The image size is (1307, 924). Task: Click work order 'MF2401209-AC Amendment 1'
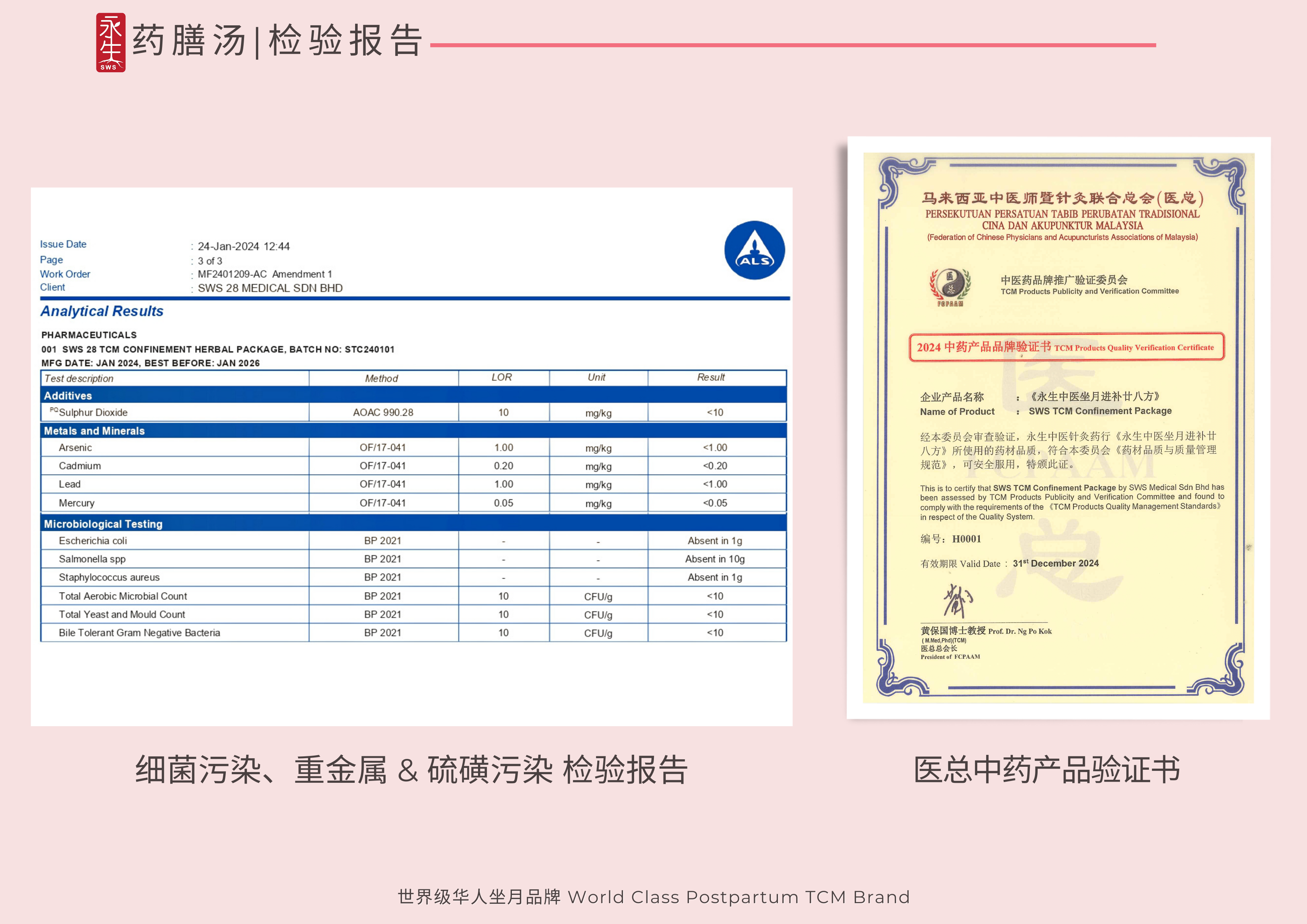265,274
